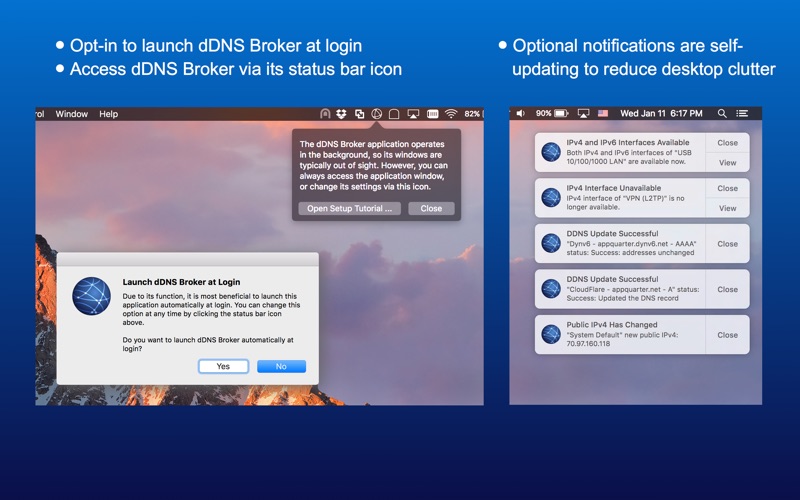This screenshot has height=500, width=800.
Task: Open Notification Center list icon
Action: 743,114
